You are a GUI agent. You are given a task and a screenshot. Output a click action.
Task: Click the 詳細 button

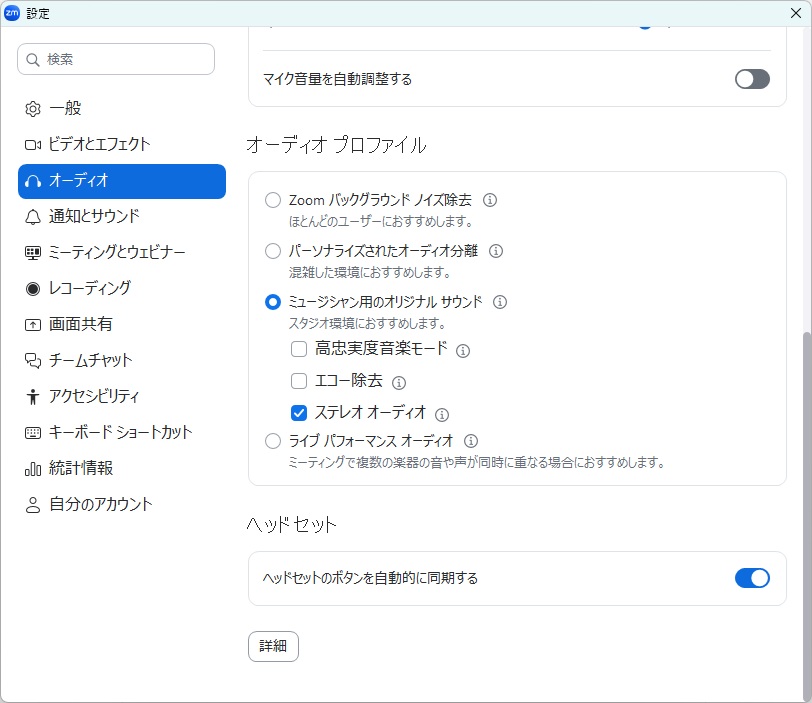click(273, 646)
